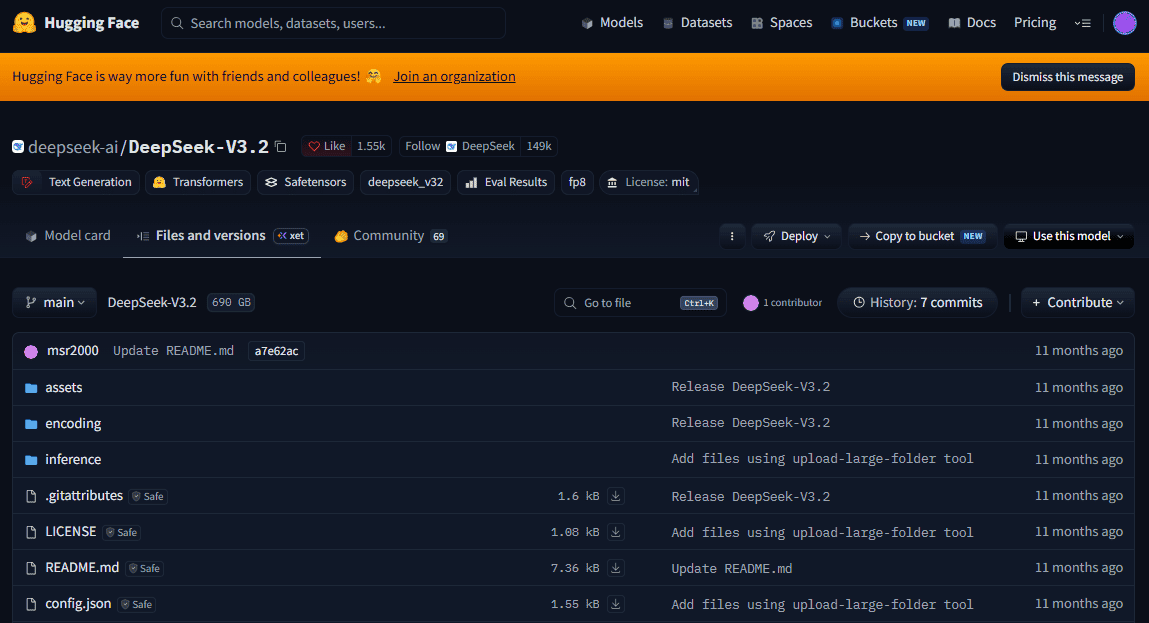1149x623 pixels.
Task: Expand Use this model dropdown
Action: click(1069, 236)
